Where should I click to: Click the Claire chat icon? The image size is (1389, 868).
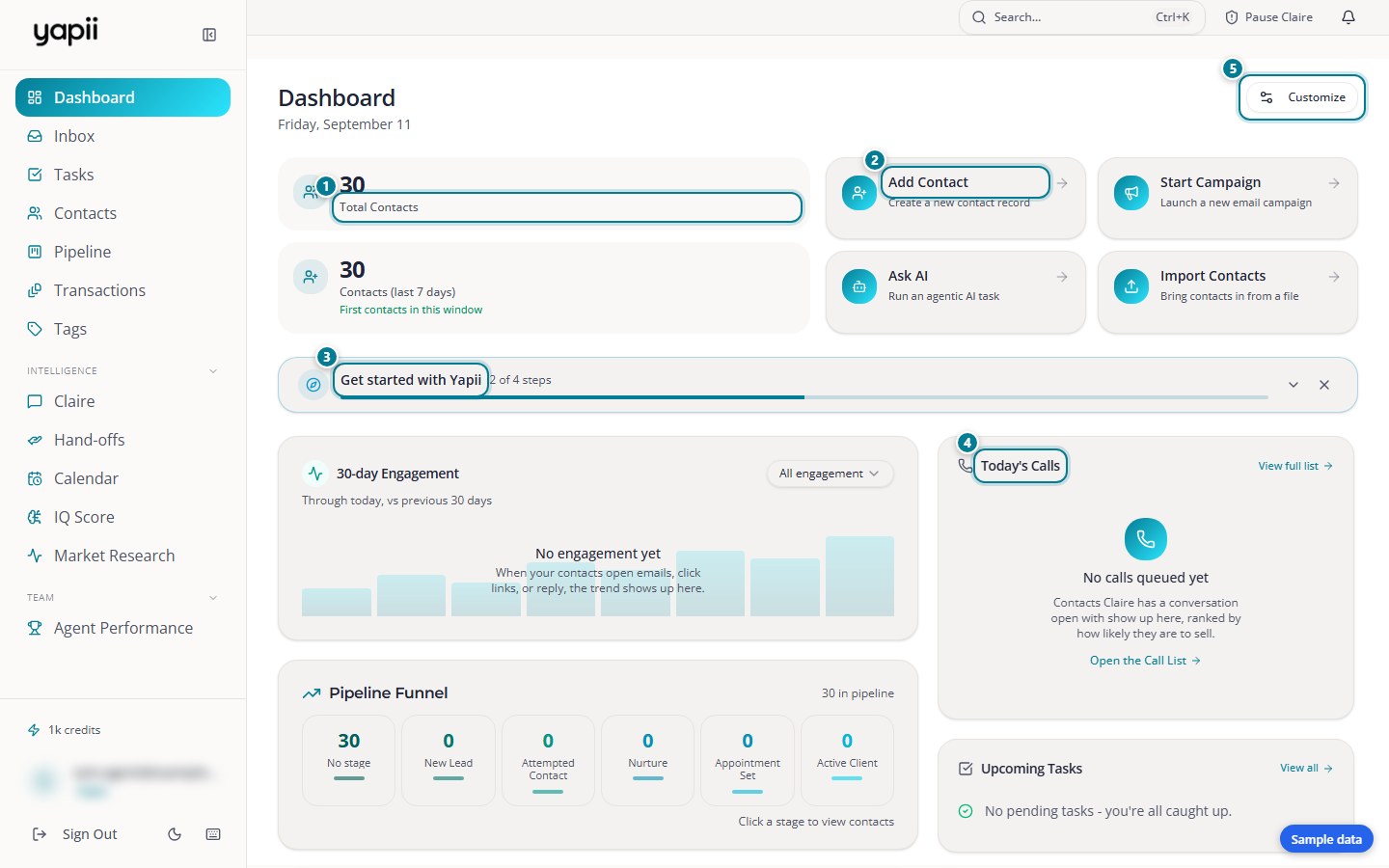[35, 401]
